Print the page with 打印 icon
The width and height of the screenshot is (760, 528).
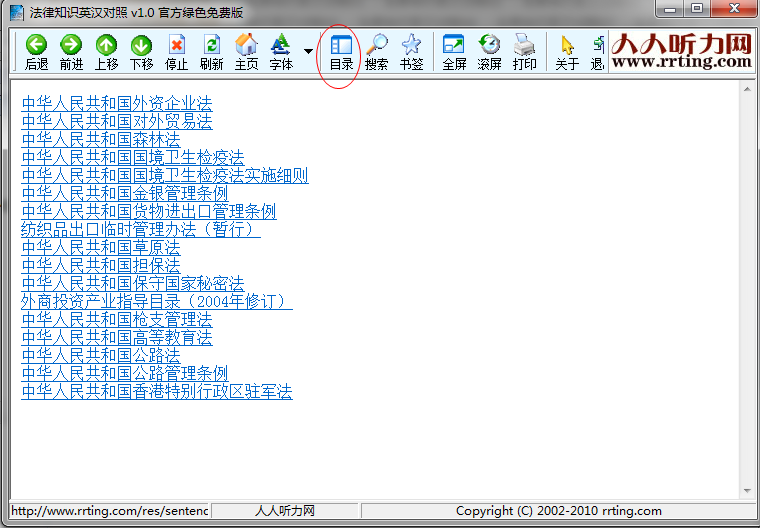[x=524, y=45]
